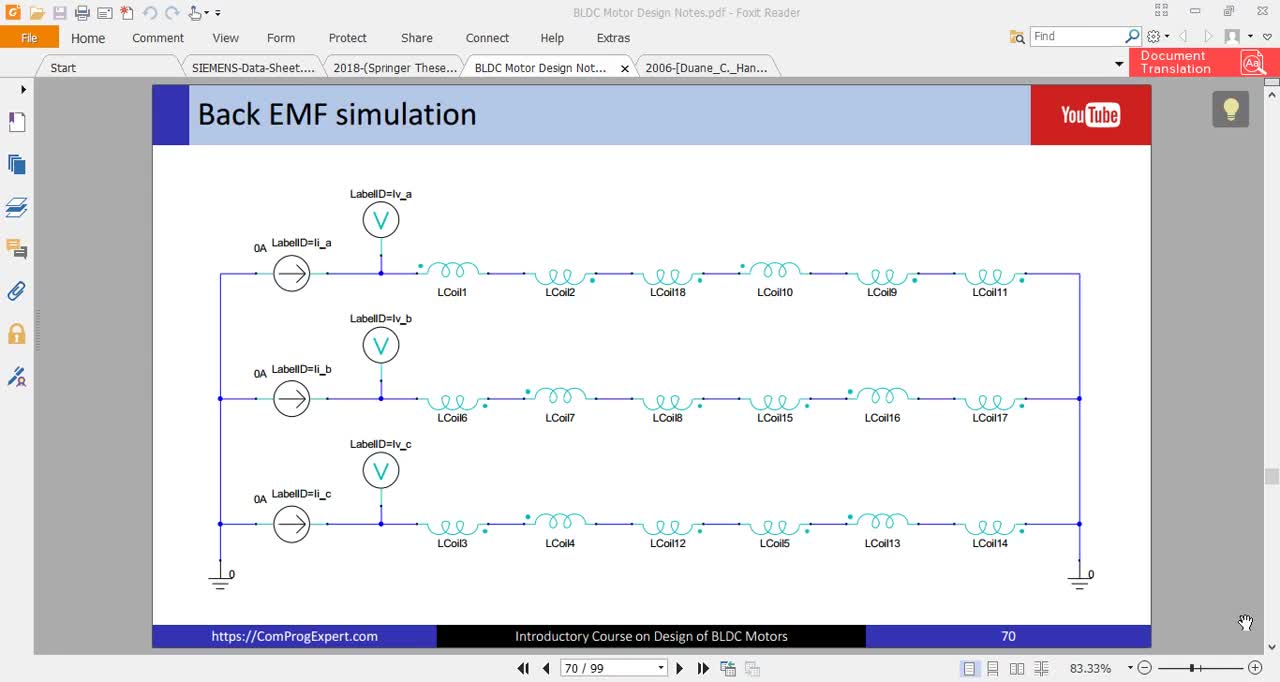Open the Bookmarks panel
Viewport: 1280px width, 682px height.
[x=16, y=122]
